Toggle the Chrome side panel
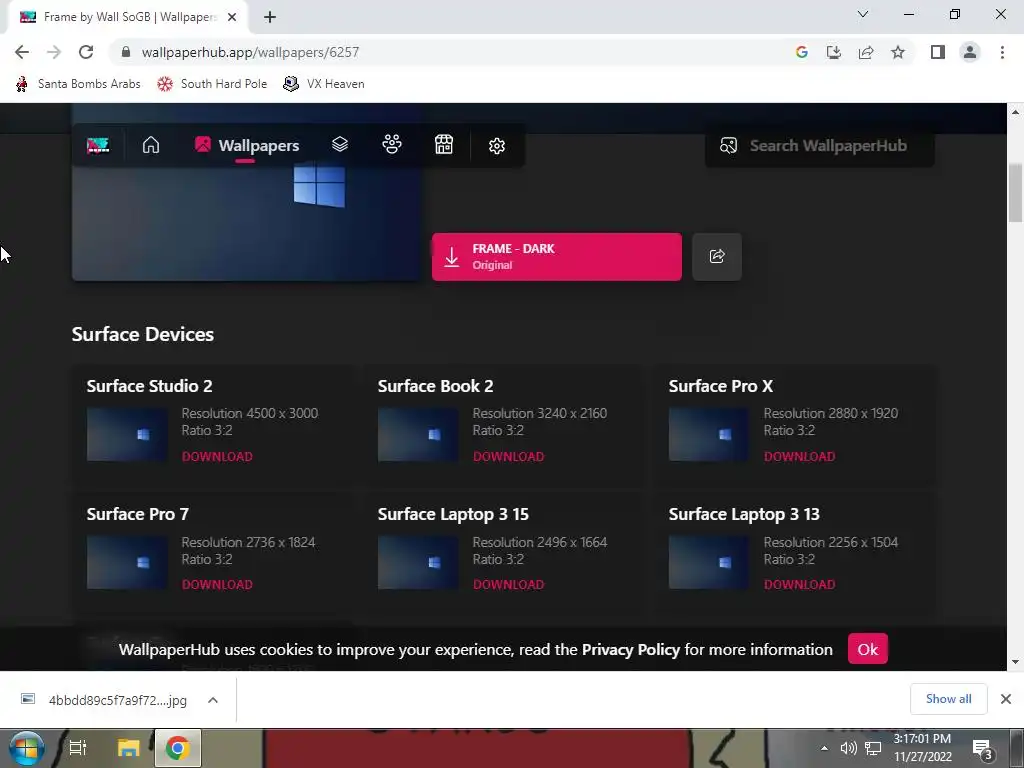The width and height of the screenshot is (1024, 768). [x=938, y=52]
